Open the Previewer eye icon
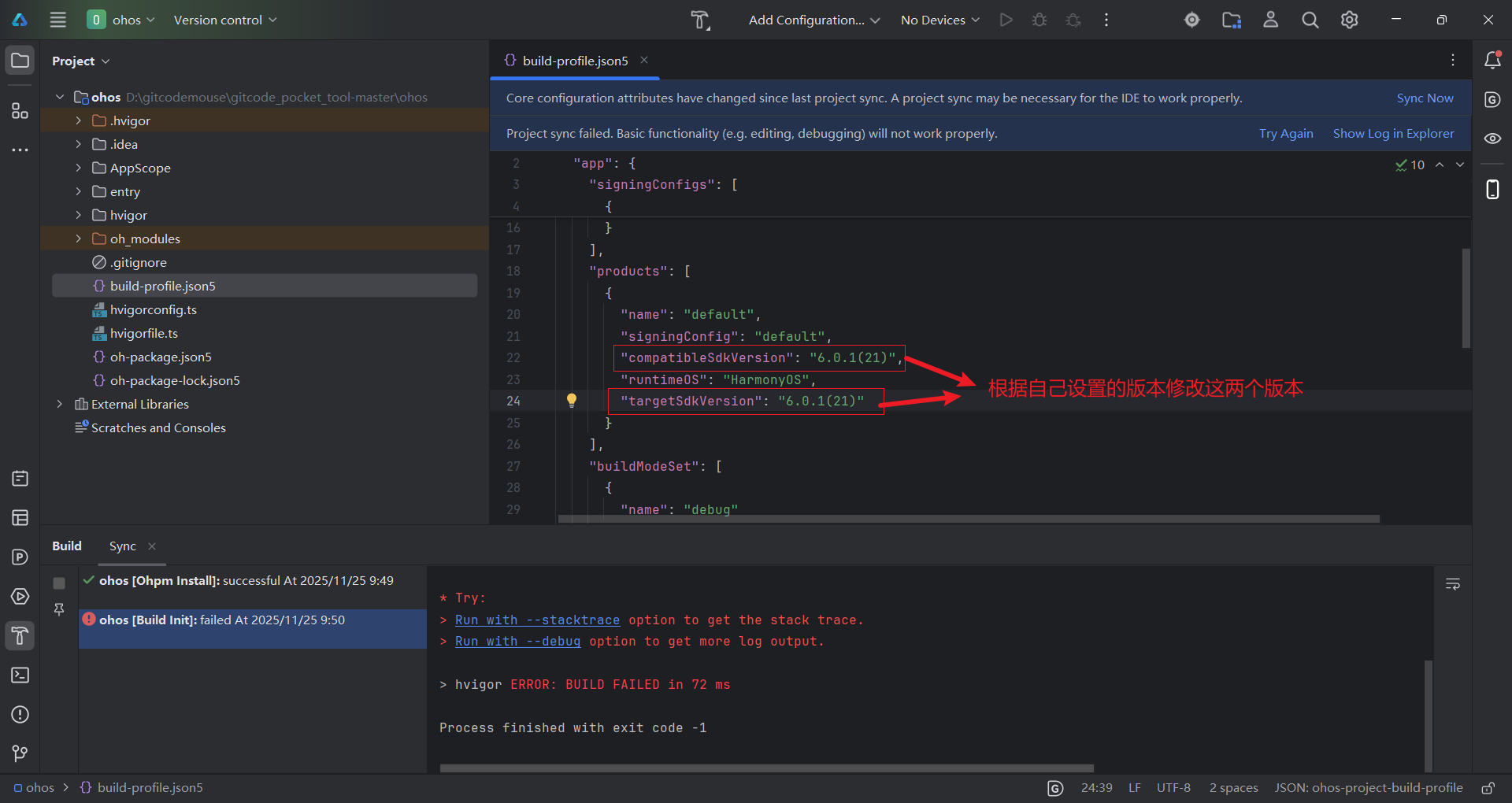 pos(1492,139)
